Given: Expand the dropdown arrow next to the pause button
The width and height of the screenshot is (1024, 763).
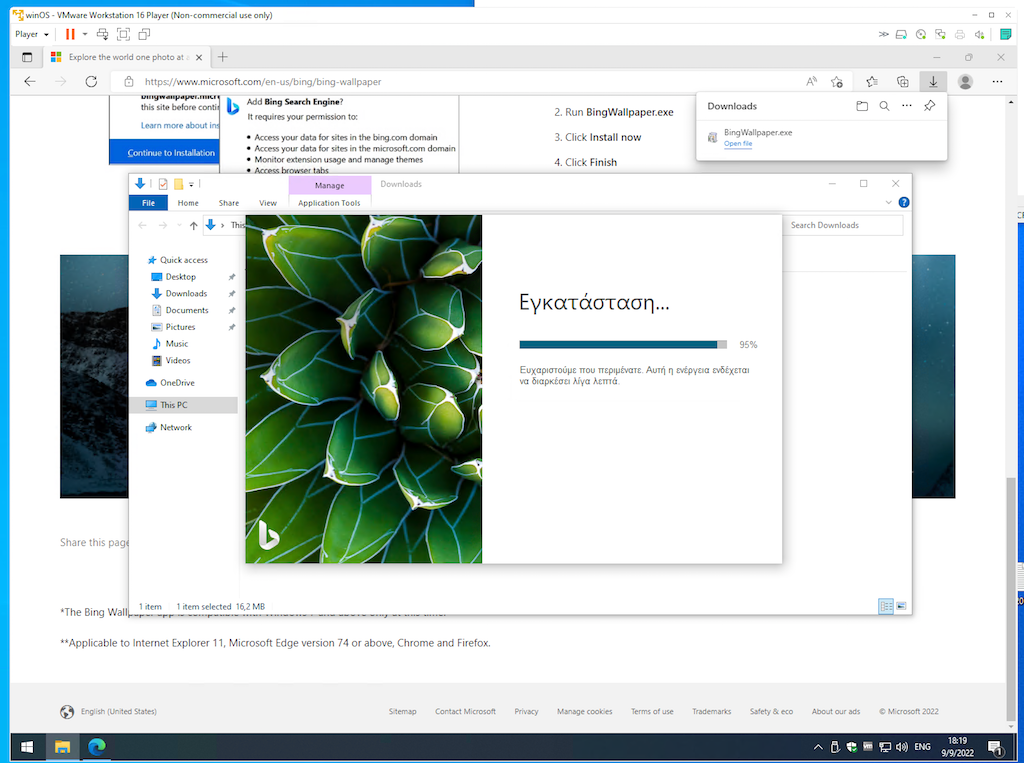Looking at the screenshot, I should point(85,34).
